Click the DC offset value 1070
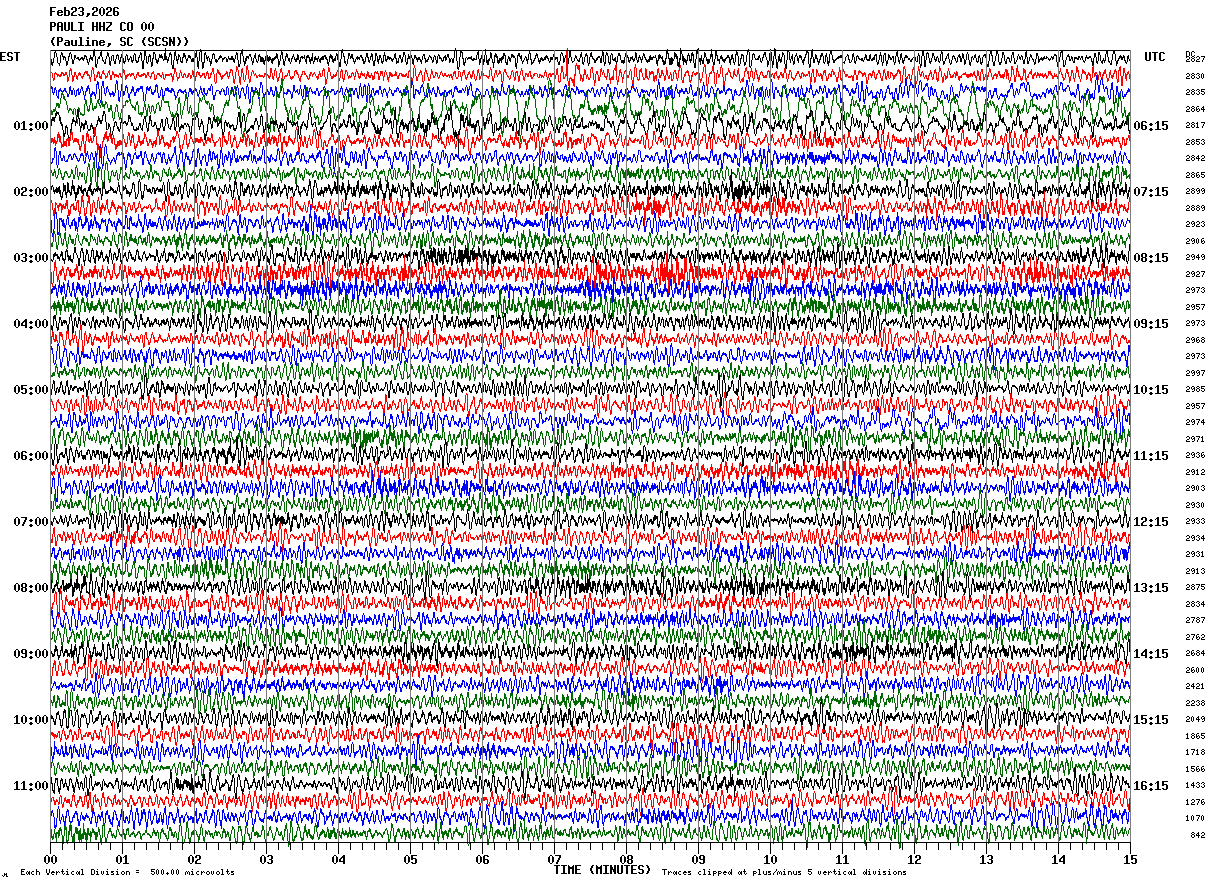 [1195, 818]
